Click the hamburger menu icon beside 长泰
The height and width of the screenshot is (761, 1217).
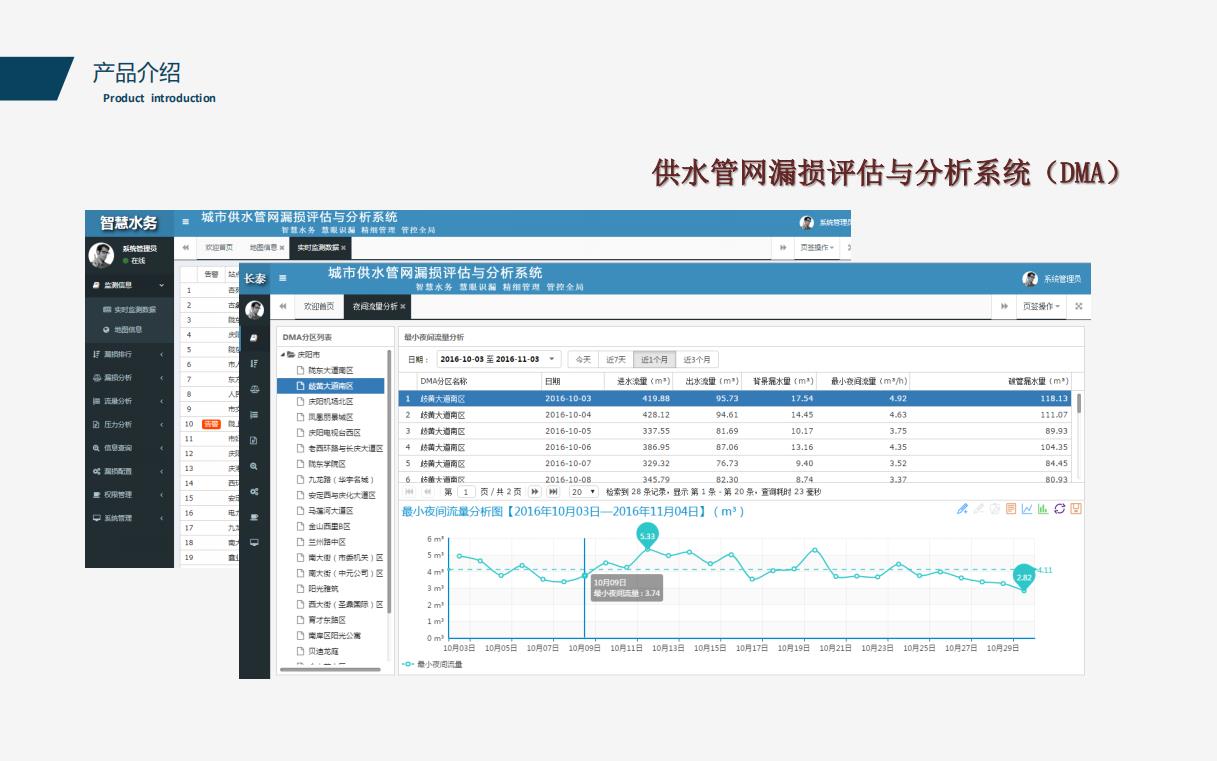(282, 278)
